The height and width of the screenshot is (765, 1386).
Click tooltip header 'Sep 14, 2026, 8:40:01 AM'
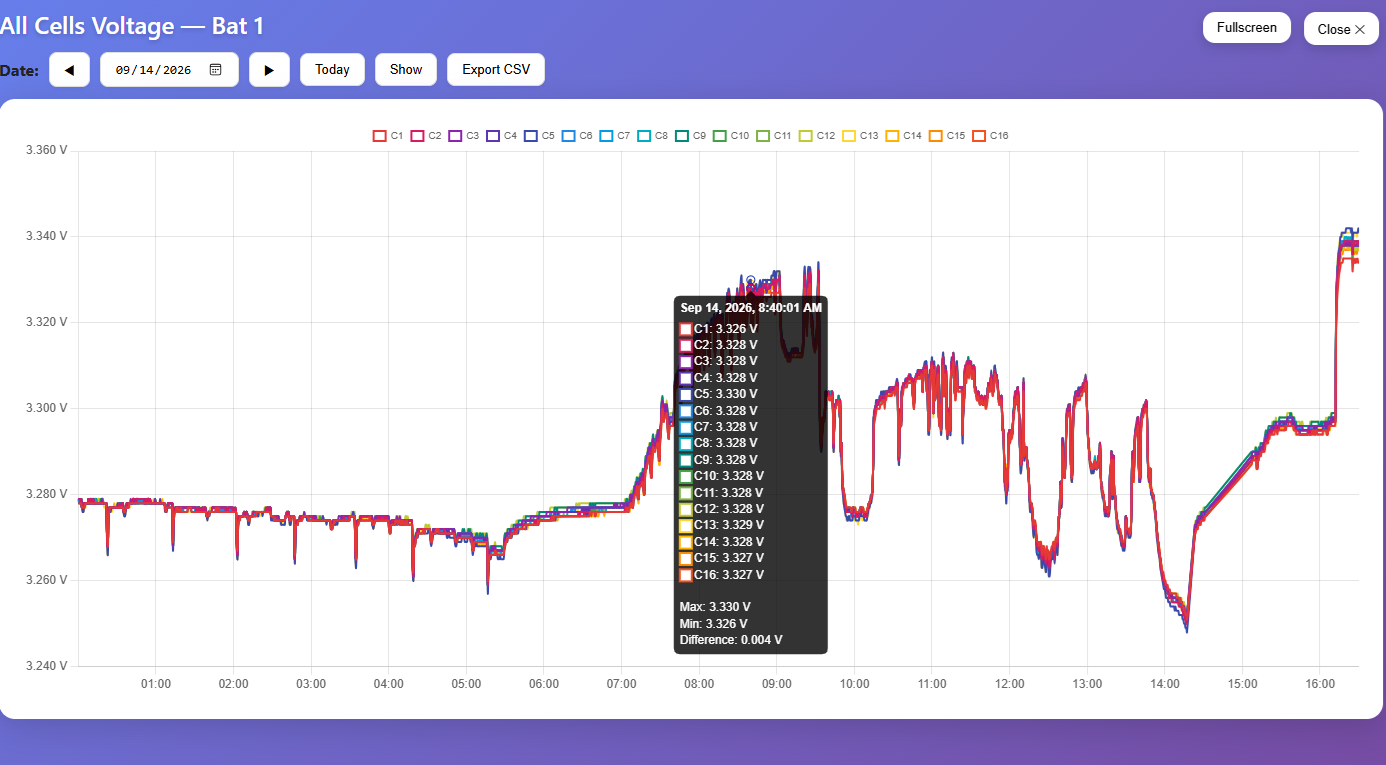pos(751,308)
